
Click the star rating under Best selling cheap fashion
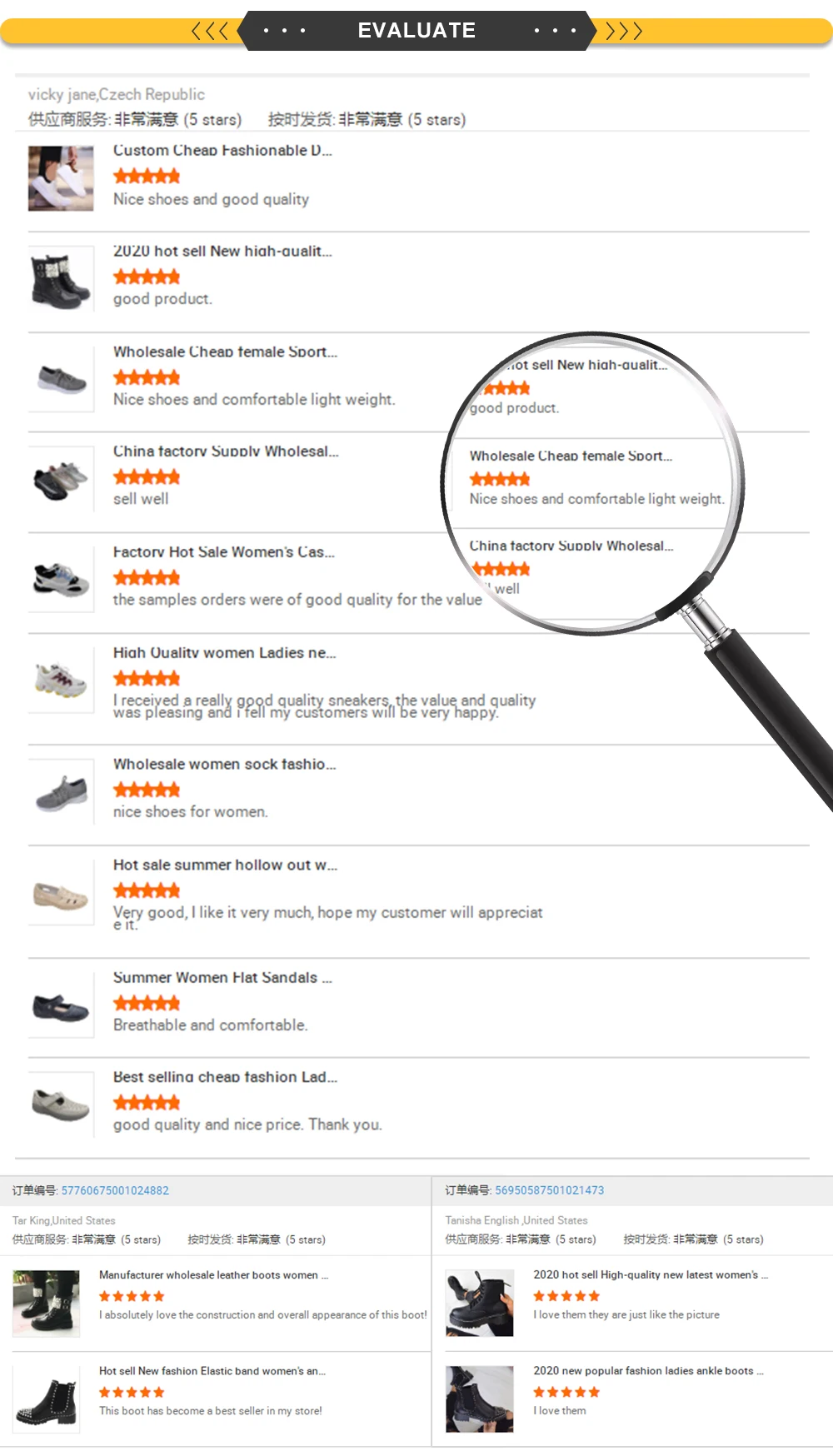point(147,1103)
